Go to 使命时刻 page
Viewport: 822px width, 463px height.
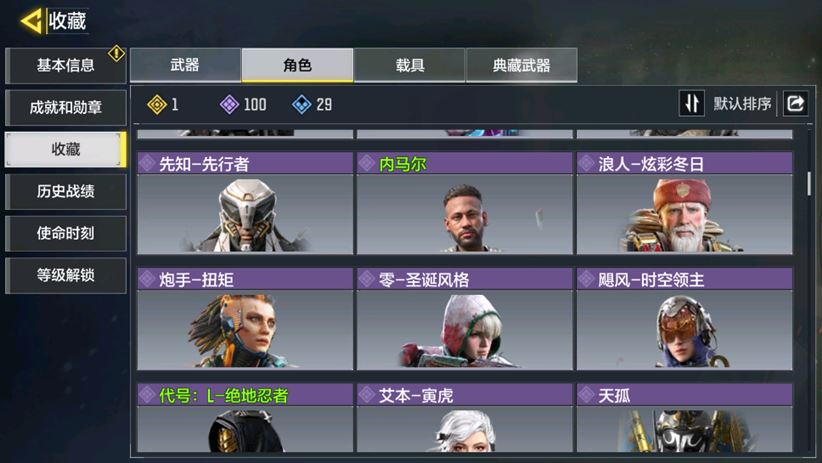tap(66, 233)
